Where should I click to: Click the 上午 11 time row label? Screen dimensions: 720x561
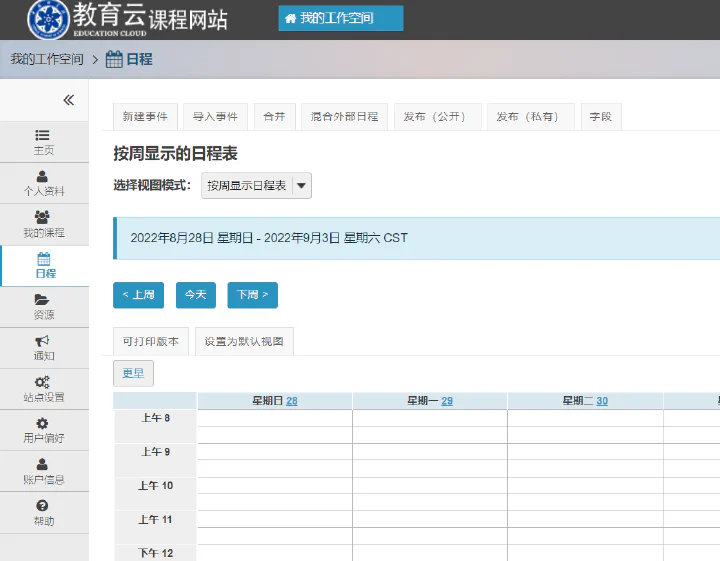[156, 520]
